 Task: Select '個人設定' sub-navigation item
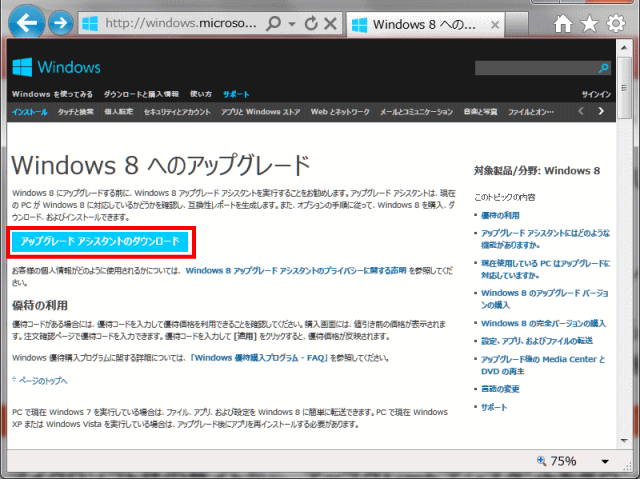click(x=119, y=112)
